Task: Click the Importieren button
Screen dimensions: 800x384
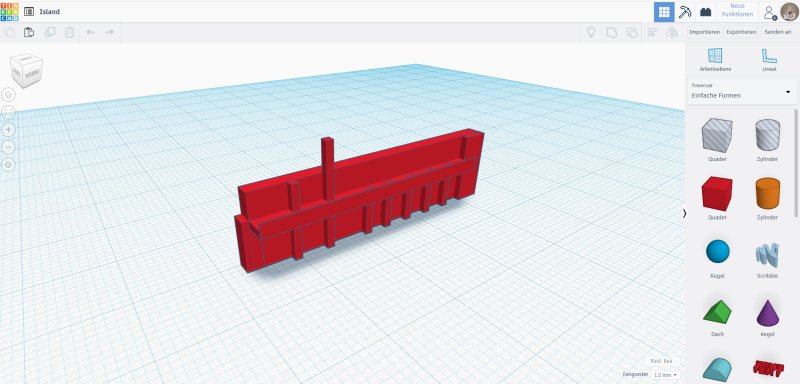Action: [x=704, y=32]
